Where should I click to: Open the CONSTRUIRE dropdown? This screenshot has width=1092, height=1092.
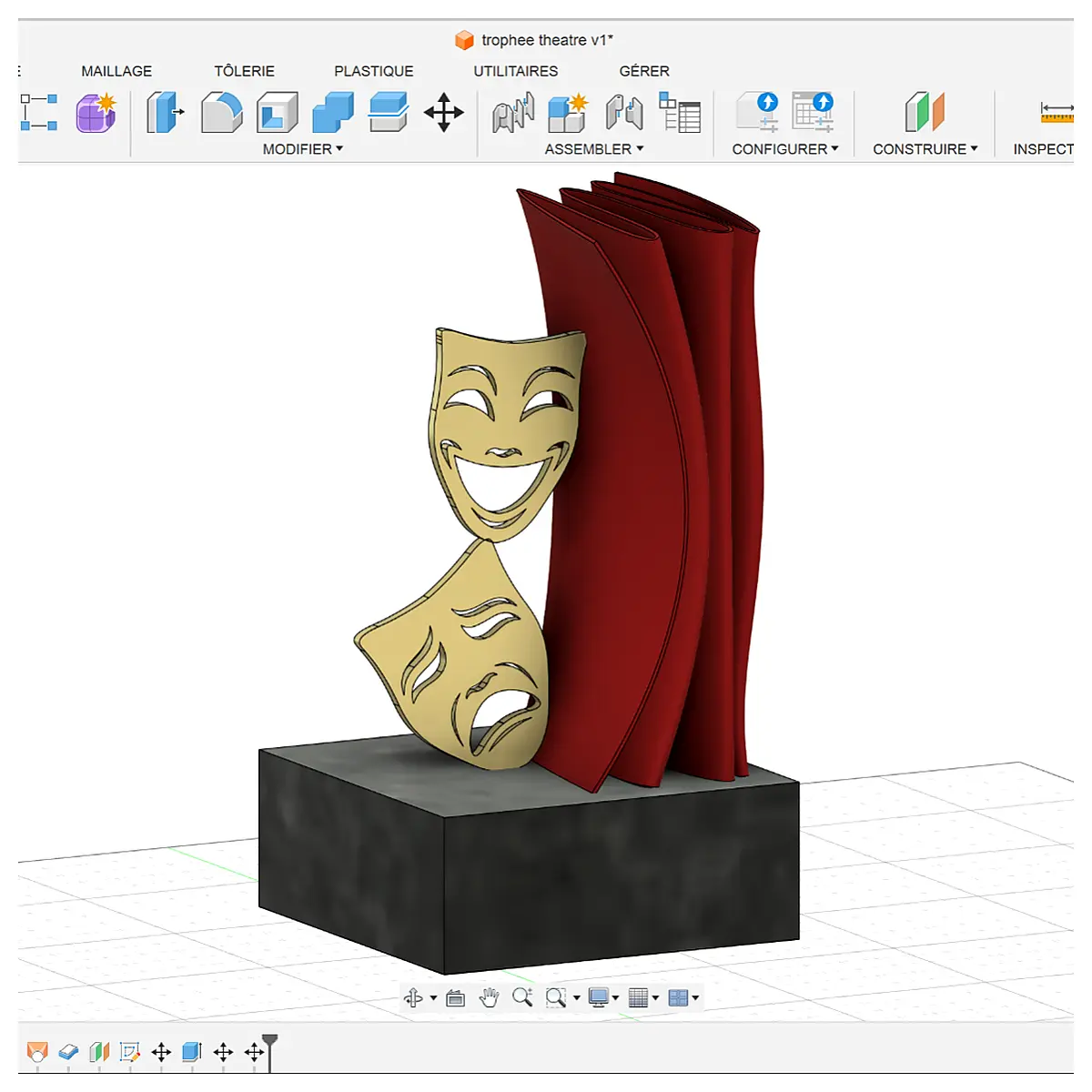[x=925, y=149]
